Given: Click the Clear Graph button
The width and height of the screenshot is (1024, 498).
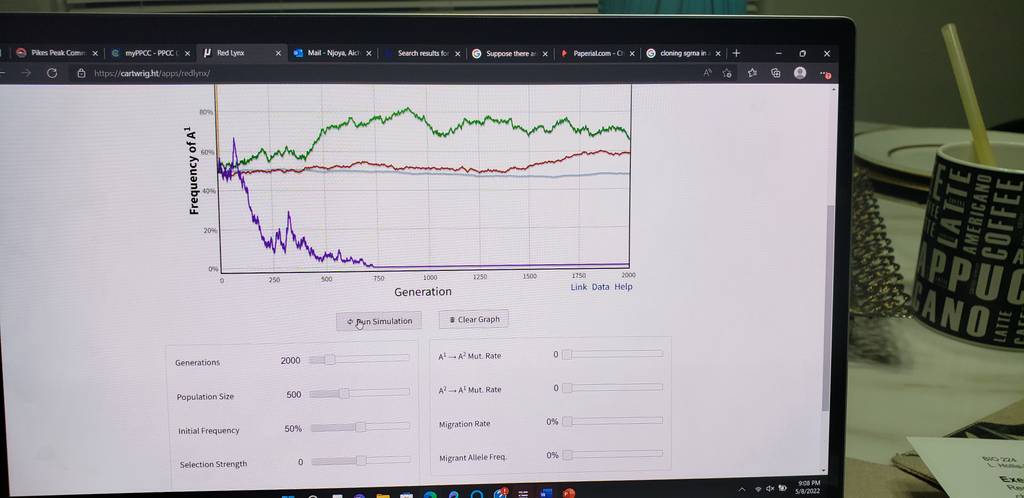Looking at the screenshot, I should point(473,319).
